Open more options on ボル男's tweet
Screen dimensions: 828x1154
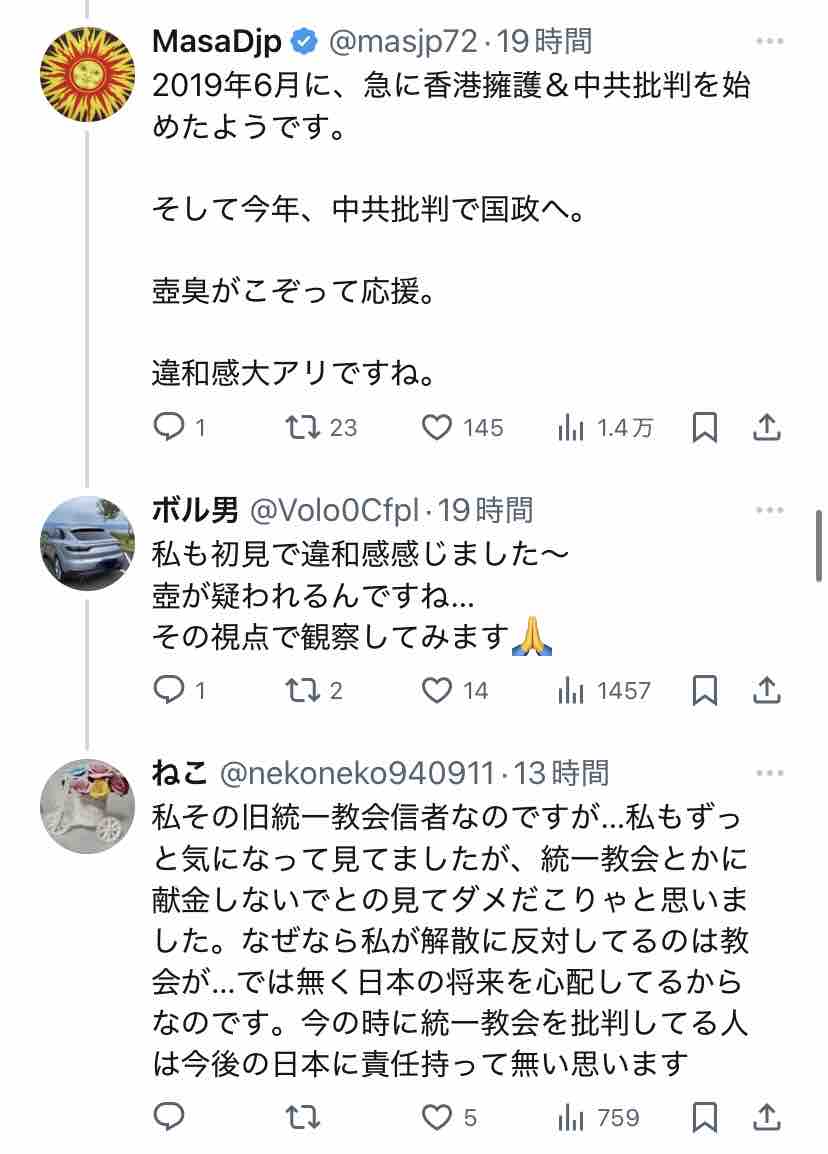(x=769, y=511)
